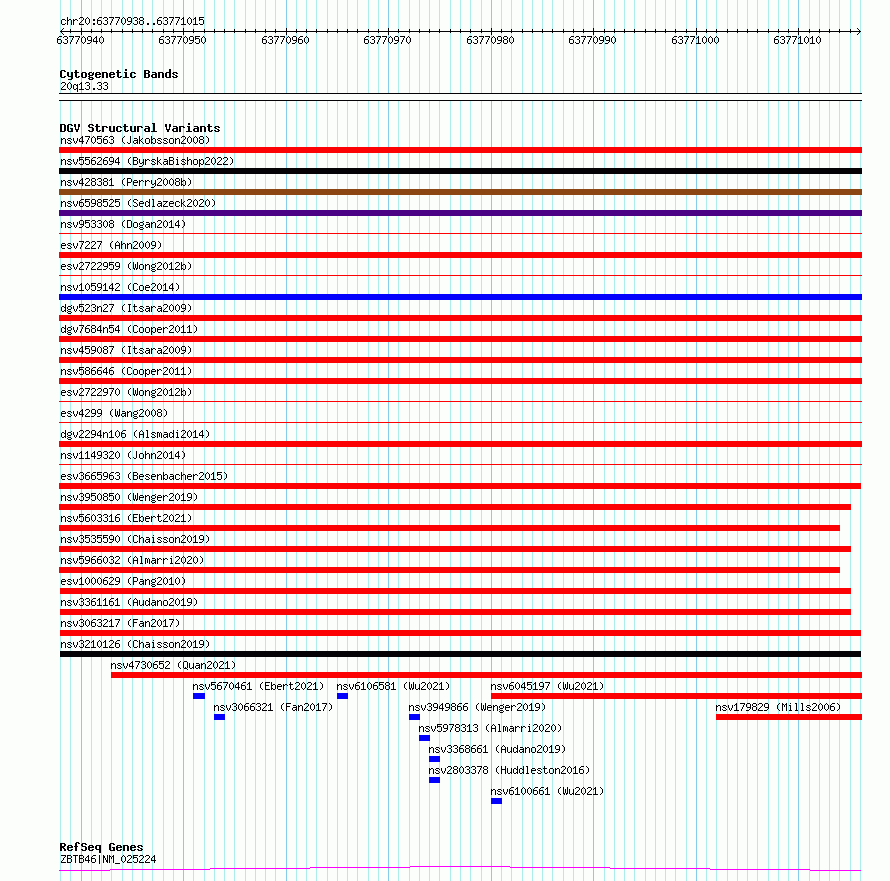Open nsv6045197 (Wu2021) label
Screen dimensions: 890x881
coord(547,686)
